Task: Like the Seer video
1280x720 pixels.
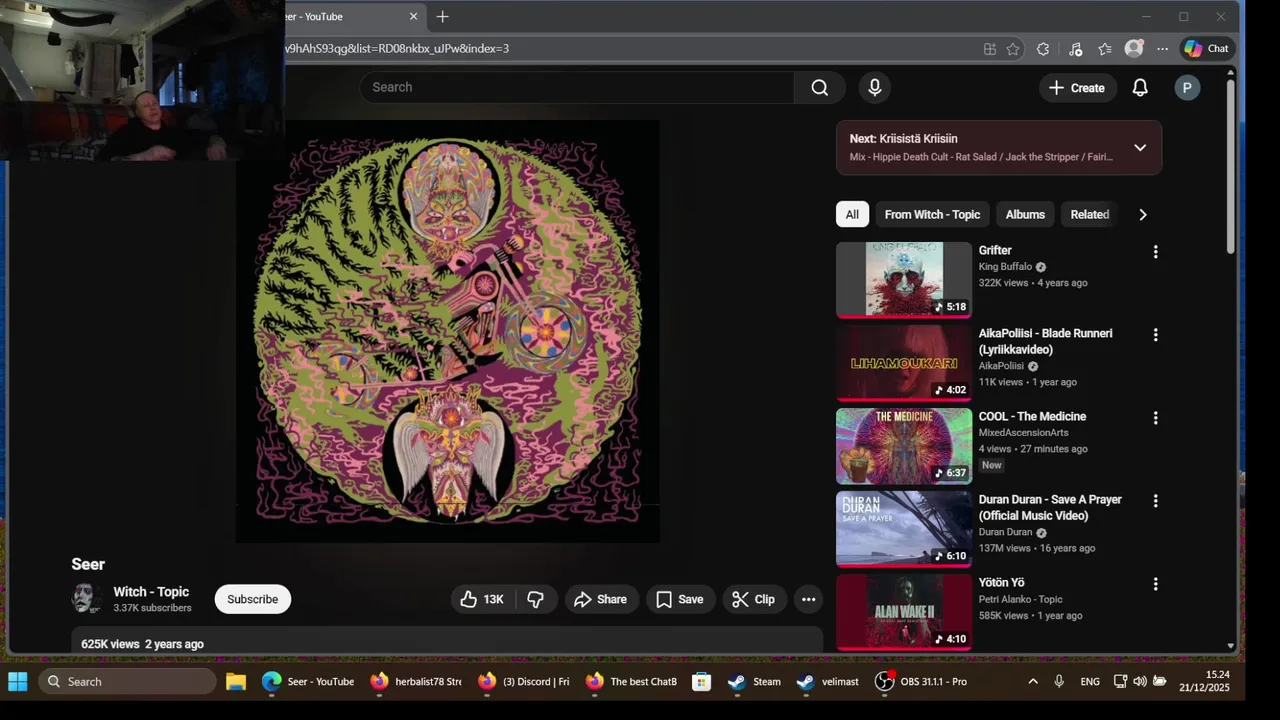Action: pos(482,599)
